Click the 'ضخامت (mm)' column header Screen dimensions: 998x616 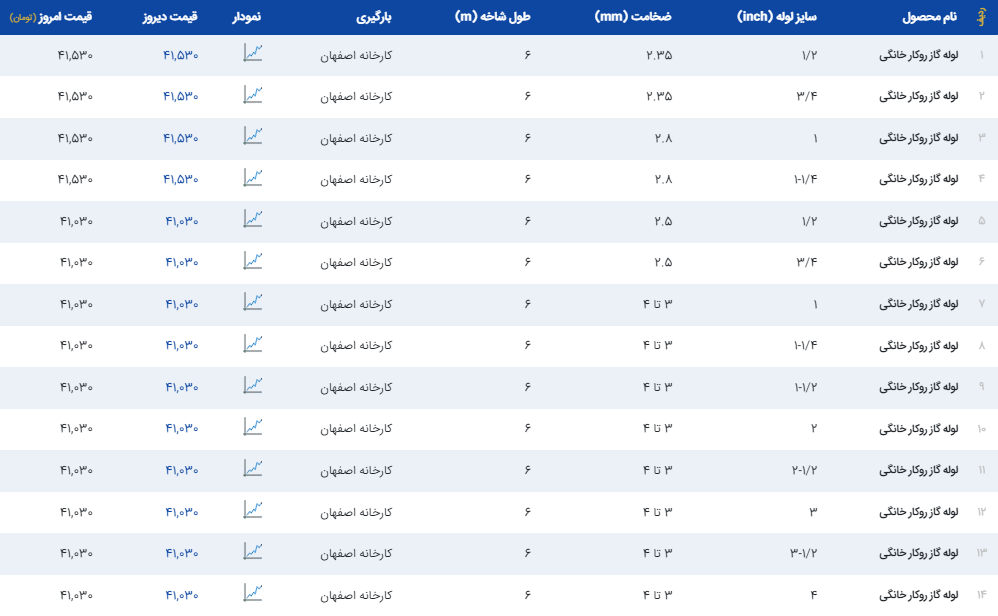coord(632,18)
